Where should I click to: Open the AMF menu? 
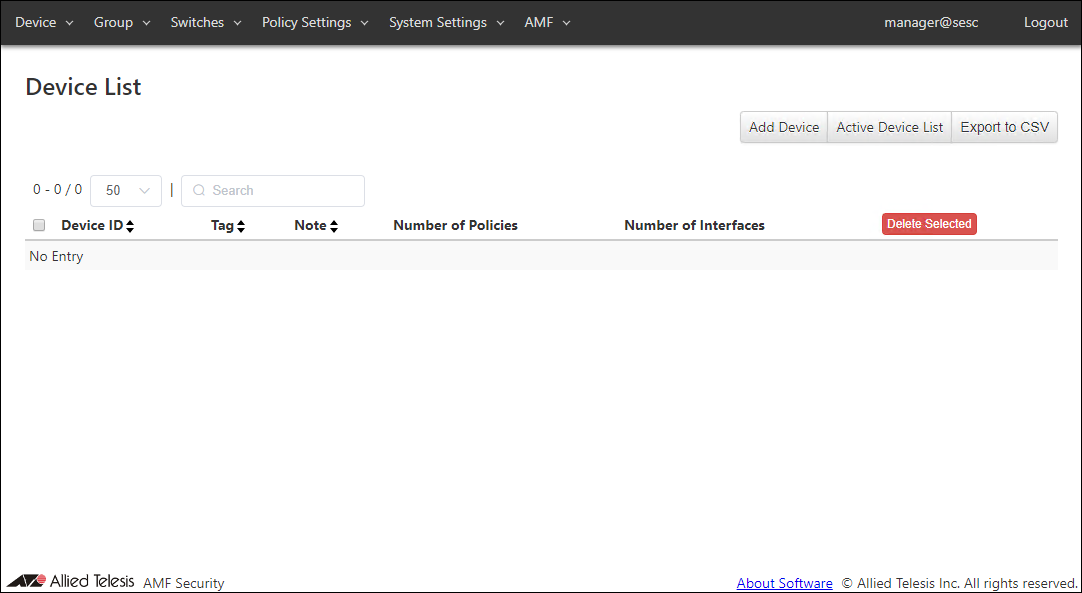(x=547, y=22)
